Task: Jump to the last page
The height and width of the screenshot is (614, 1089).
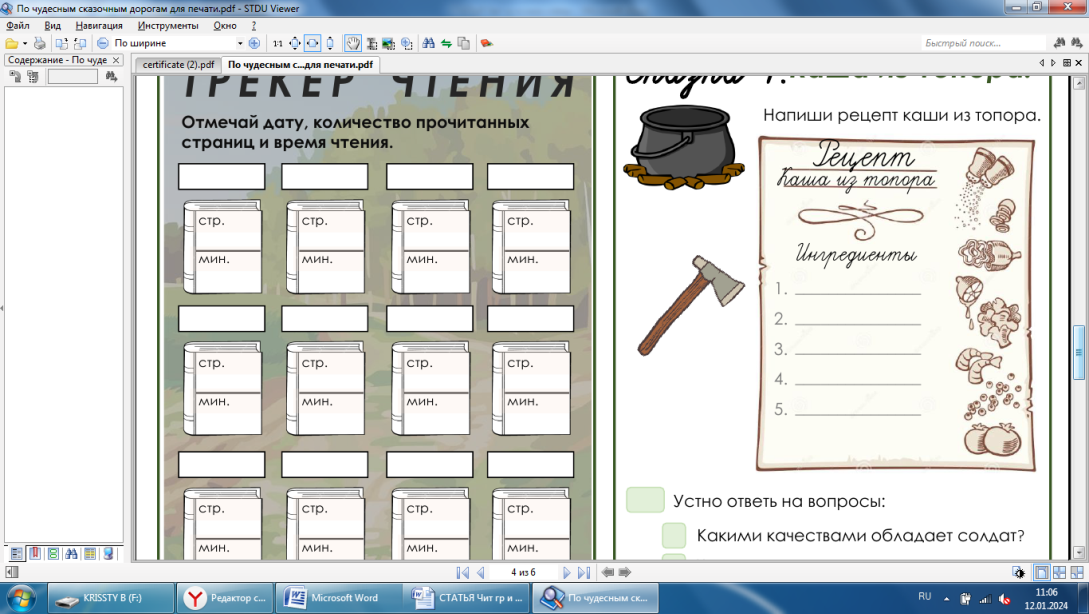Action: tap(585, 573)
